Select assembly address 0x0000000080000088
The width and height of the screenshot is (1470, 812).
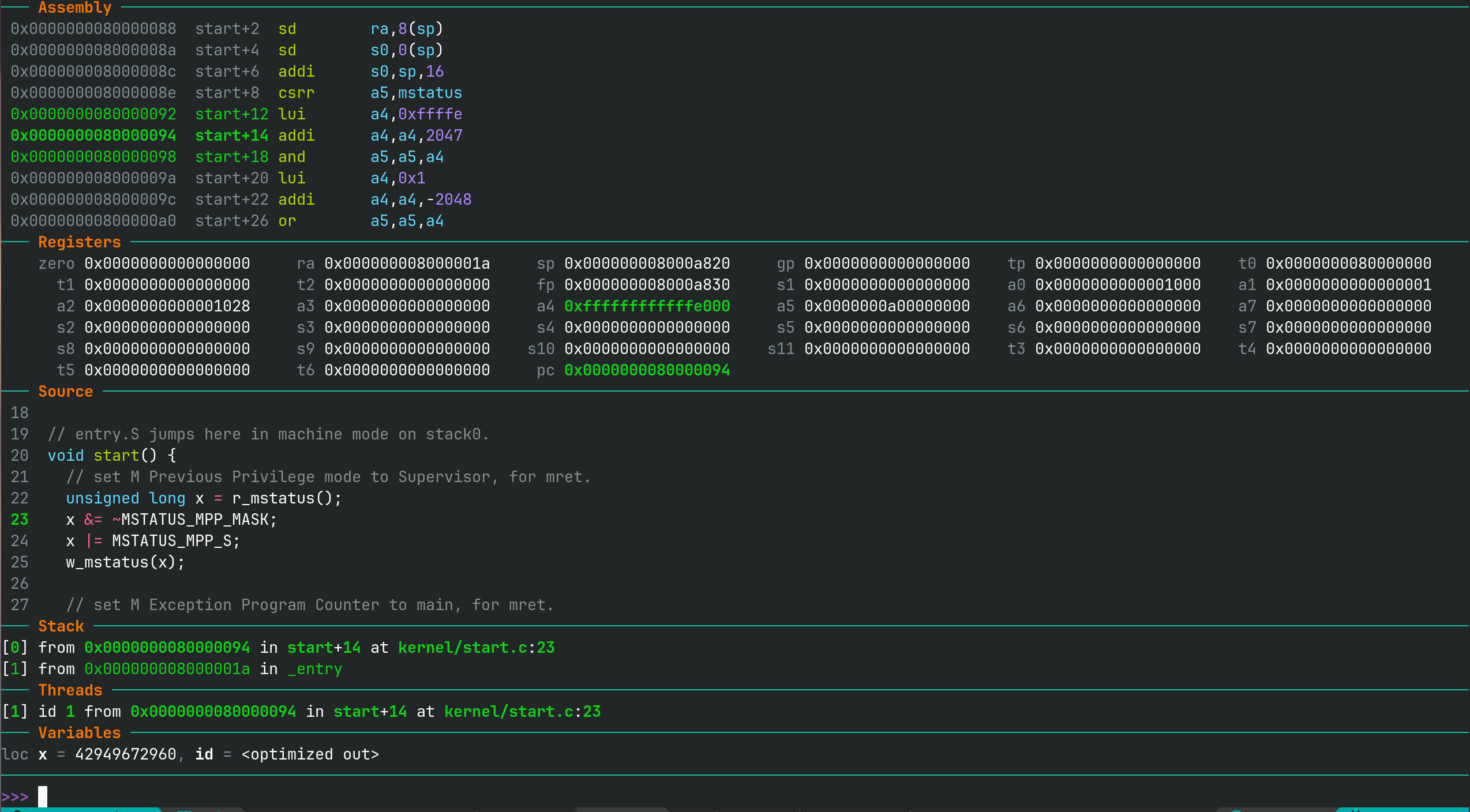[93, 29]
